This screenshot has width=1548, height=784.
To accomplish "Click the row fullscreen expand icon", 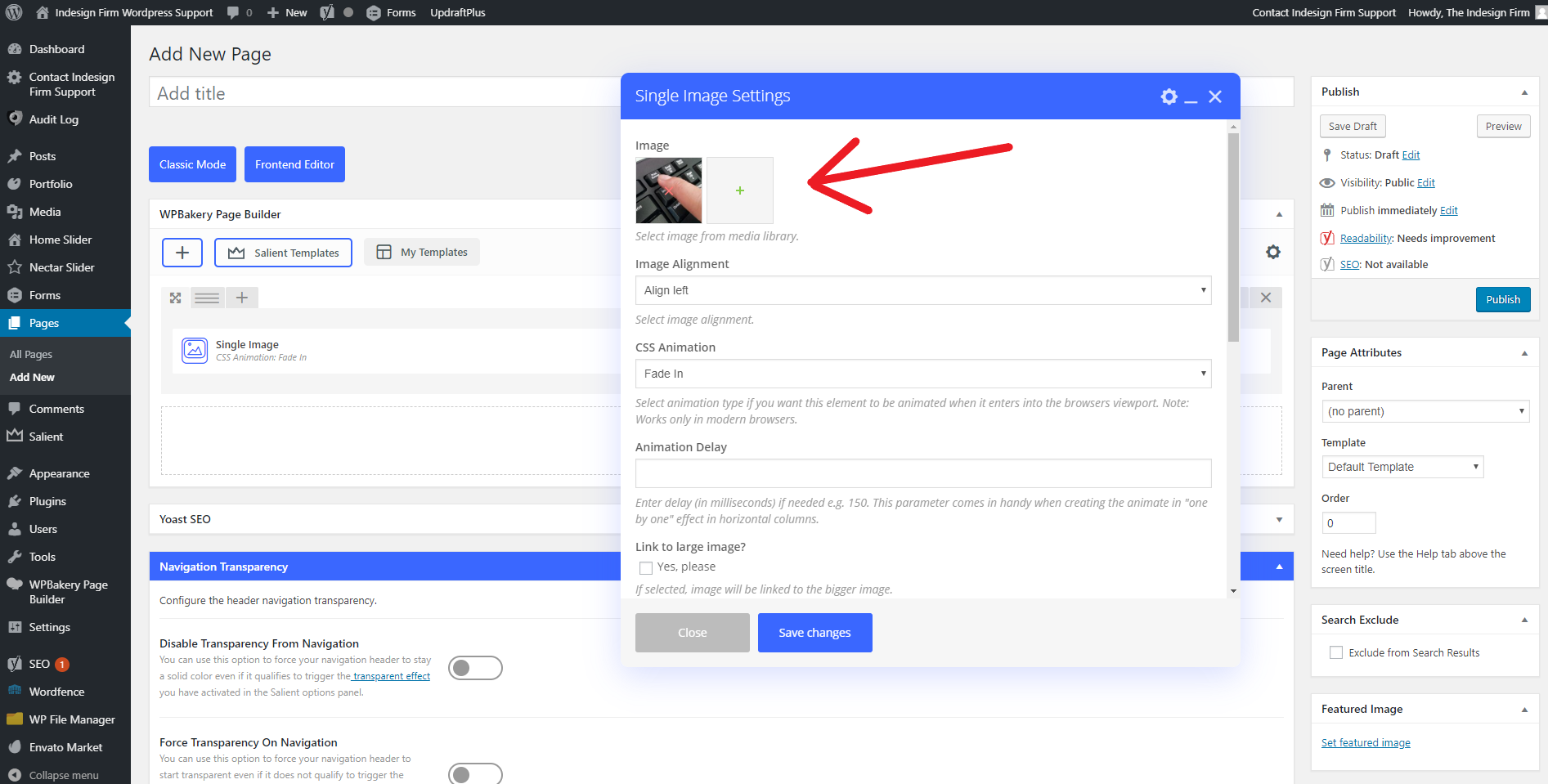I will point(175,298).
